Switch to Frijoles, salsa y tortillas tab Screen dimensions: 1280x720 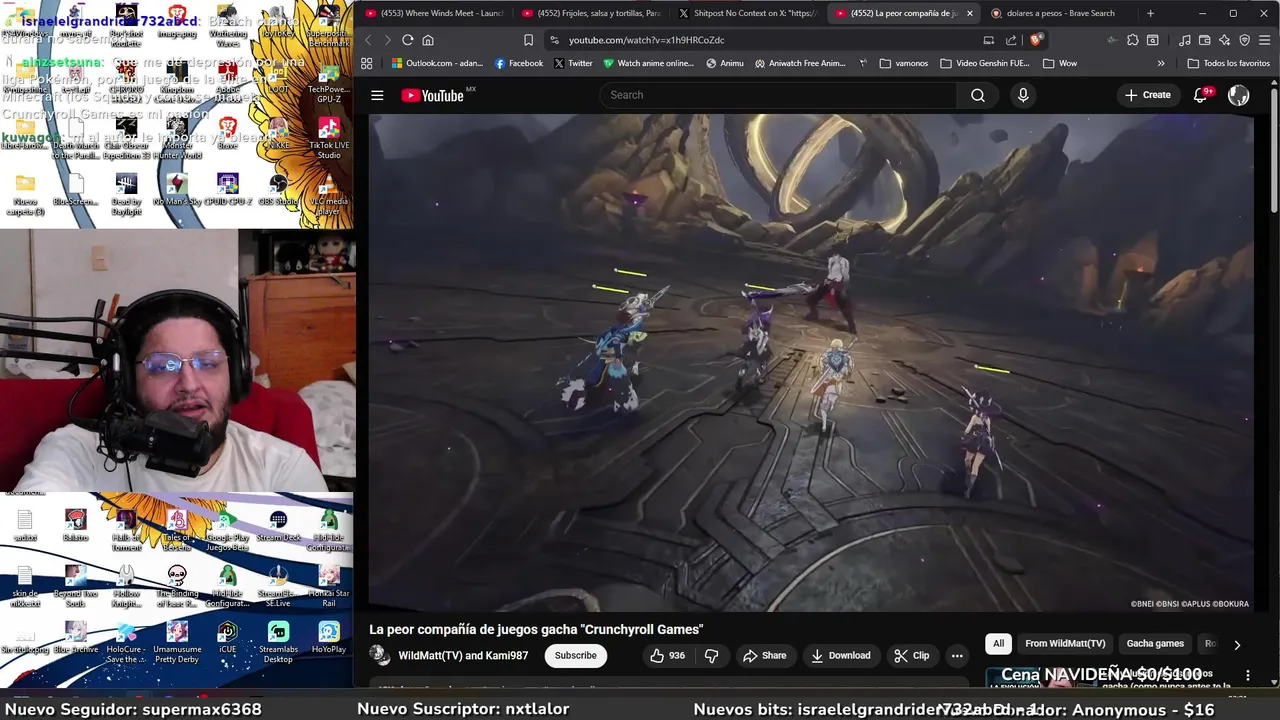tap(591, 13)
